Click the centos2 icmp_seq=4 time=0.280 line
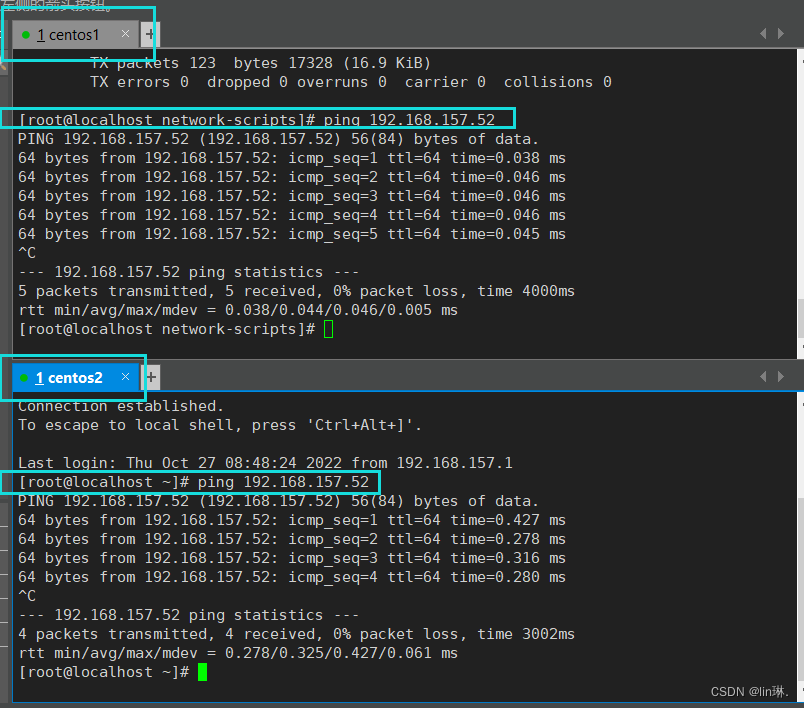This screenshot has height=708, width=804. [x=292, y=577]
